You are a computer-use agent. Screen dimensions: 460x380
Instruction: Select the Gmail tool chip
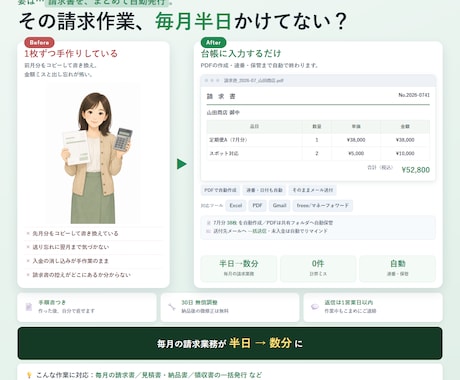coord(279,205)
